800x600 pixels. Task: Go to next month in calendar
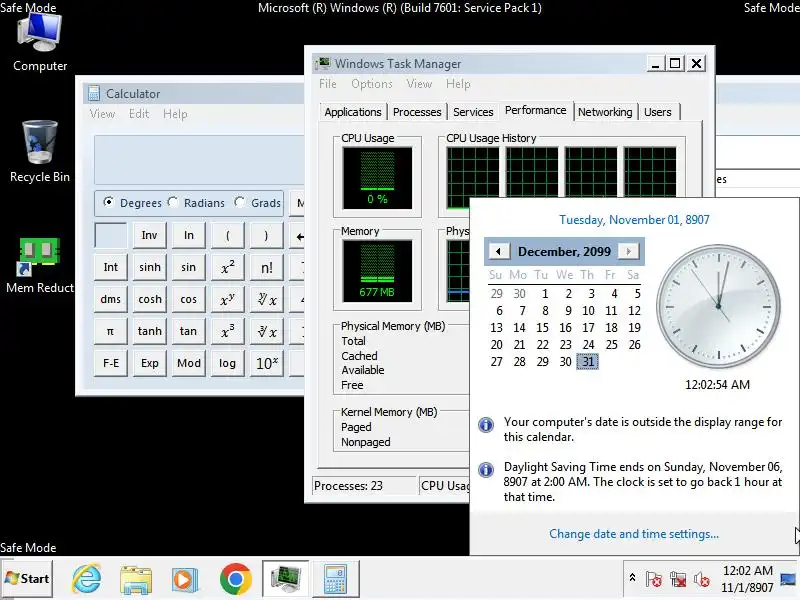pos(629,251)
